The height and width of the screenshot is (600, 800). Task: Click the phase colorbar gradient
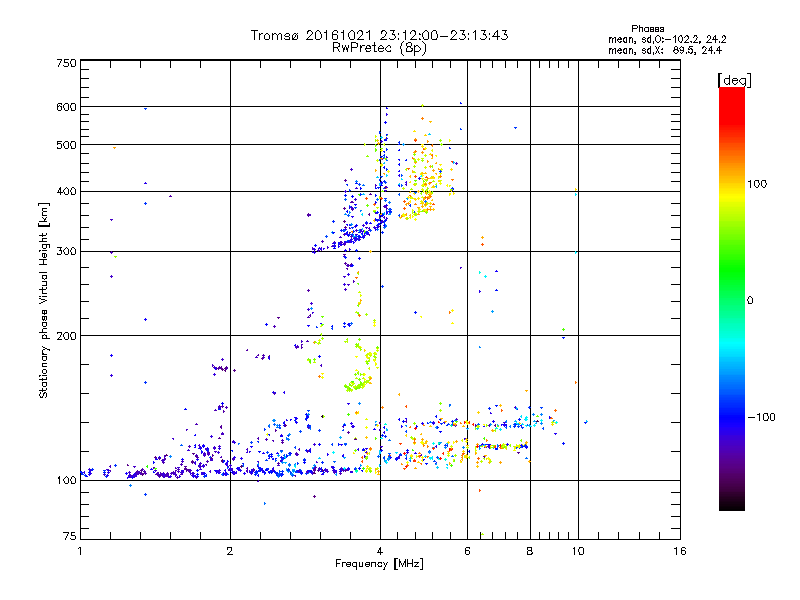(732, 298)
